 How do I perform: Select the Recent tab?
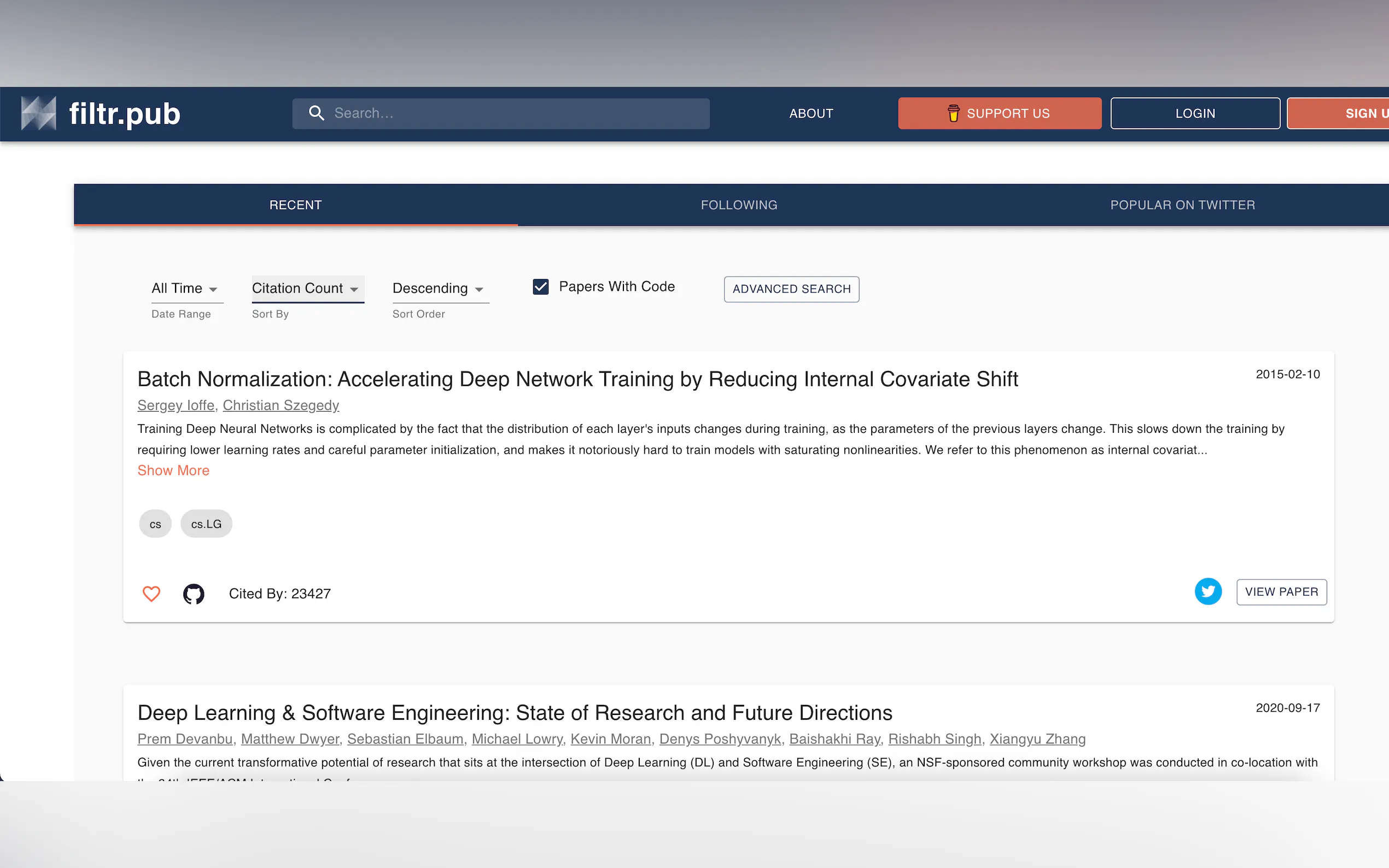295,205
